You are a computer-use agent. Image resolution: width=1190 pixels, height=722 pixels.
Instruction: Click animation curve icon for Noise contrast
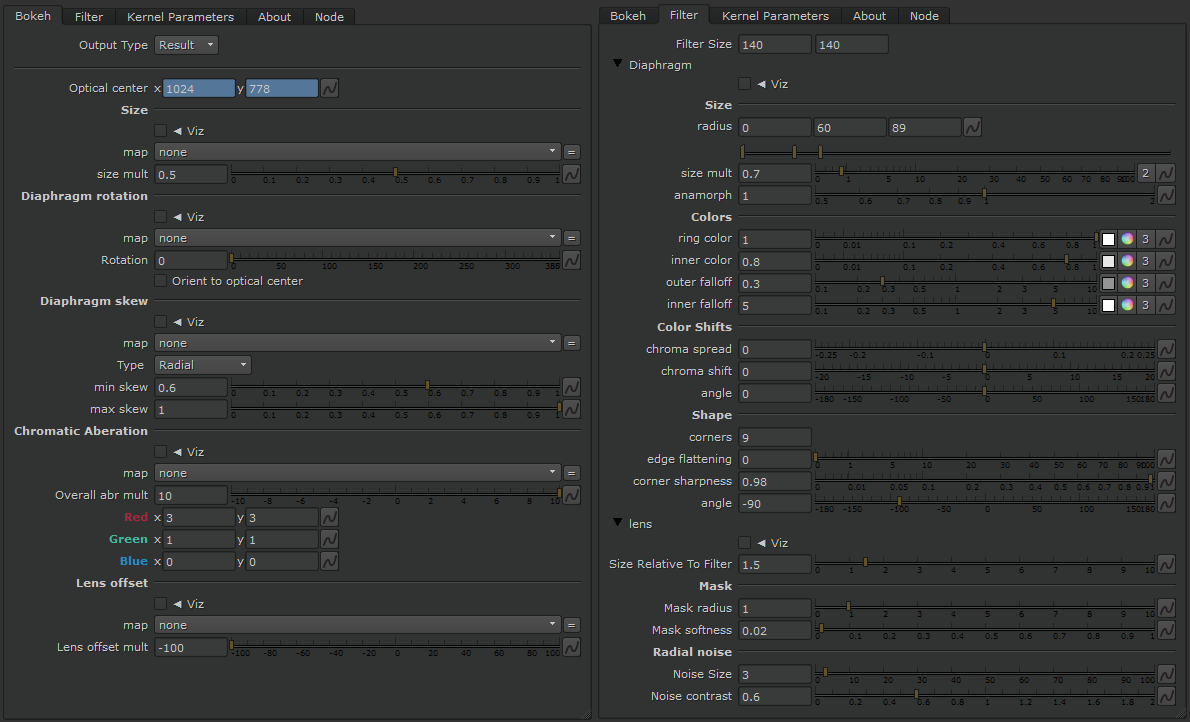coord(1166,696)
